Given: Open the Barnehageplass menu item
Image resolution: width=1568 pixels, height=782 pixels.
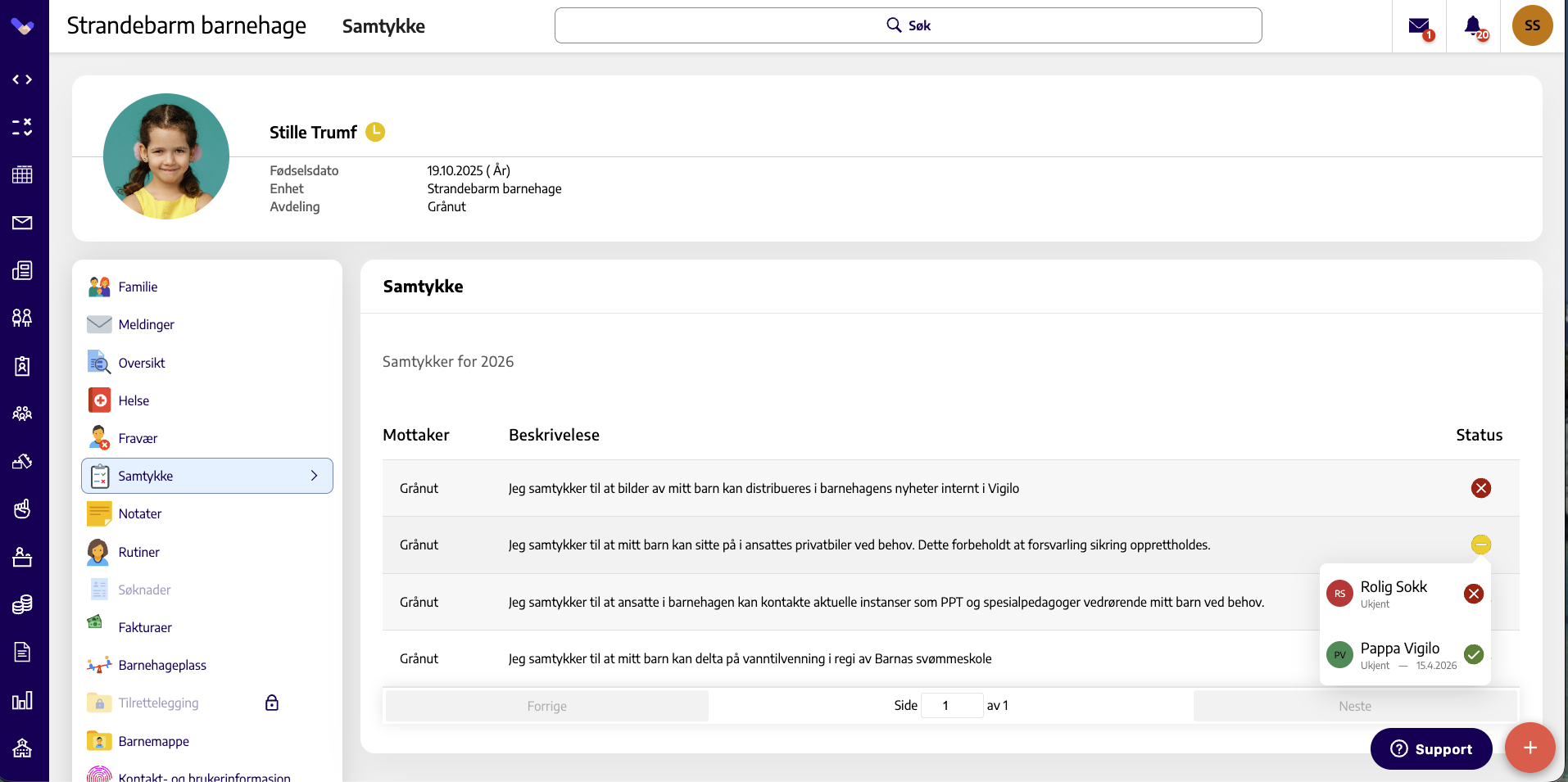Looking at the screenshot, I should (x=207, y=665).
